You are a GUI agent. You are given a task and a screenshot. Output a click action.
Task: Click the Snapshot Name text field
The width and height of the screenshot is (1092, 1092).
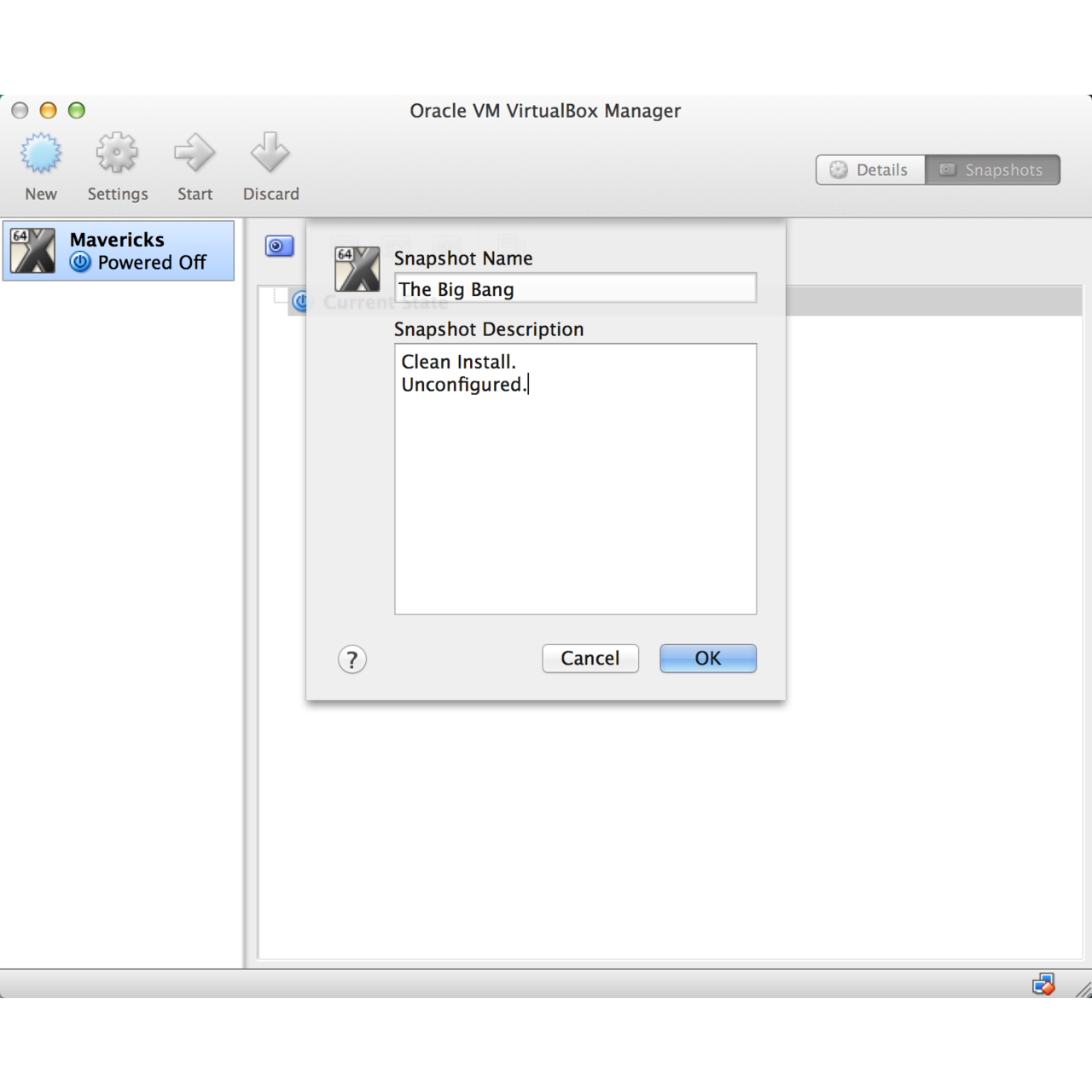coord(574,288)
